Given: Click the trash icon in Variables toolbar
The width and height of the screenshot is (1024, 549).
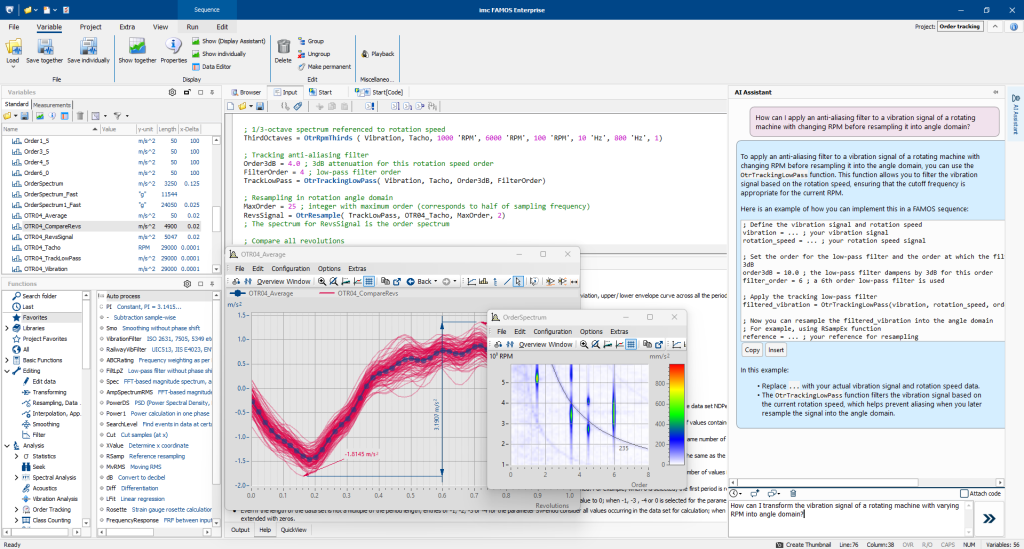Looking at the screenshot, I should (80, 116).
